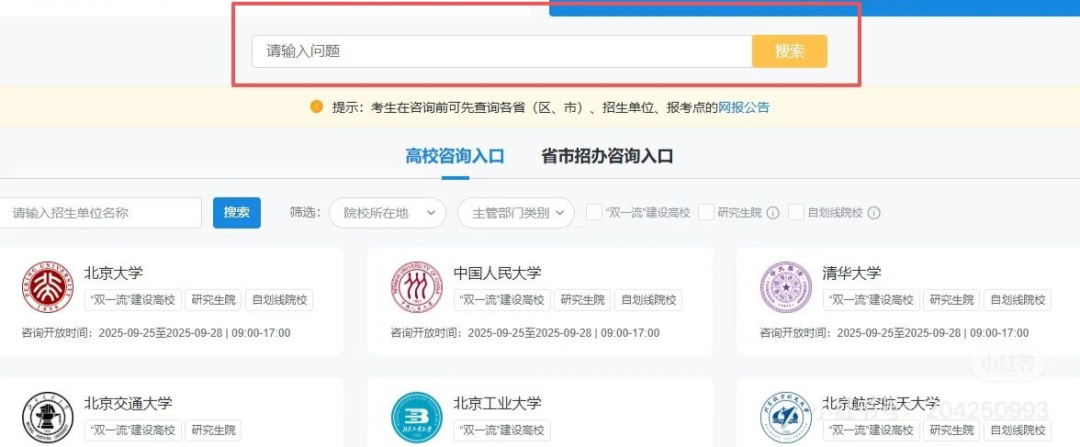Click "双一流"建设高校 tag under 北京大学
The image size is (1080, 447).
133,300
